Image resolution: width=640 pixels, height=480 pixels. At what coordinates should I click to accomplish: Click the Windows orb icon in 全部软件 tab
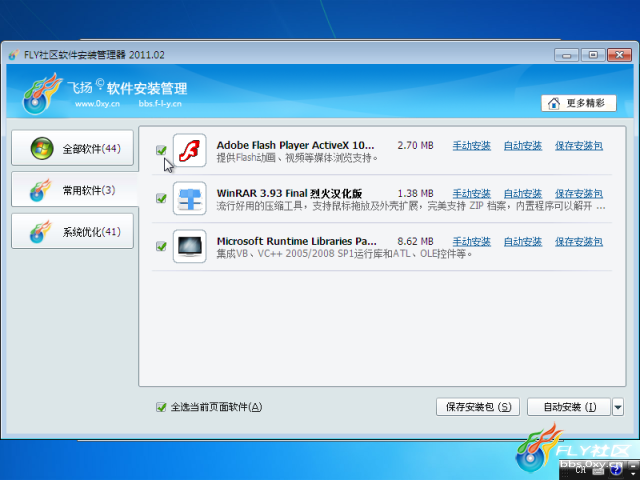[42, 148]
